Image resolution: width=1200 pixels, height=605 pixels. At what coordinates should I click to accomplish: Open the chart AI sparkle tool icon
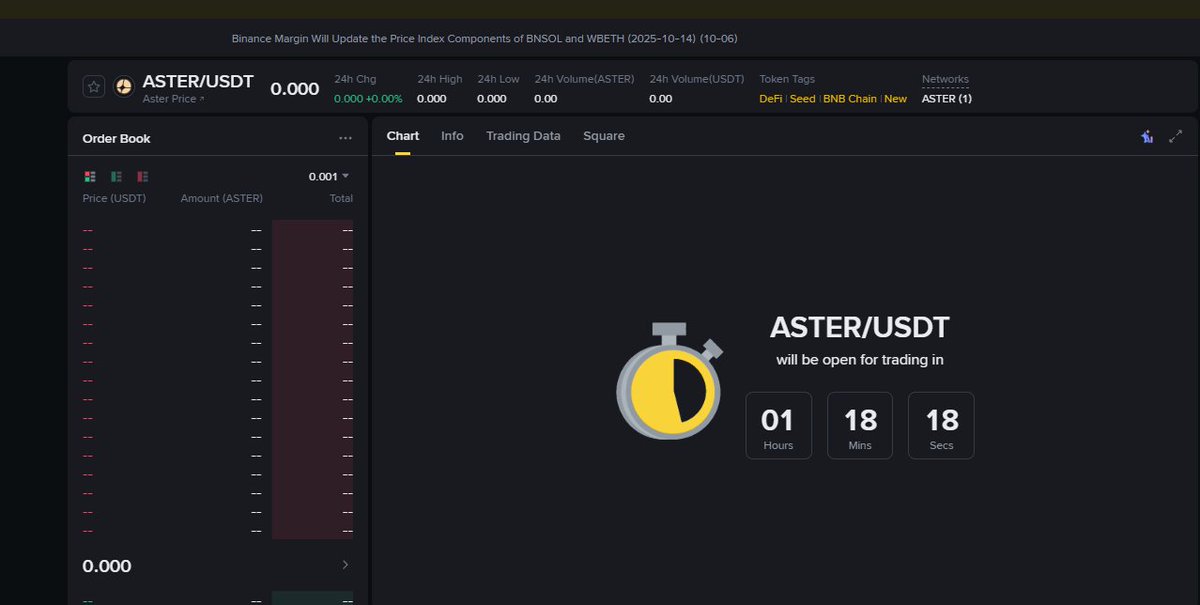point(1148,136)
